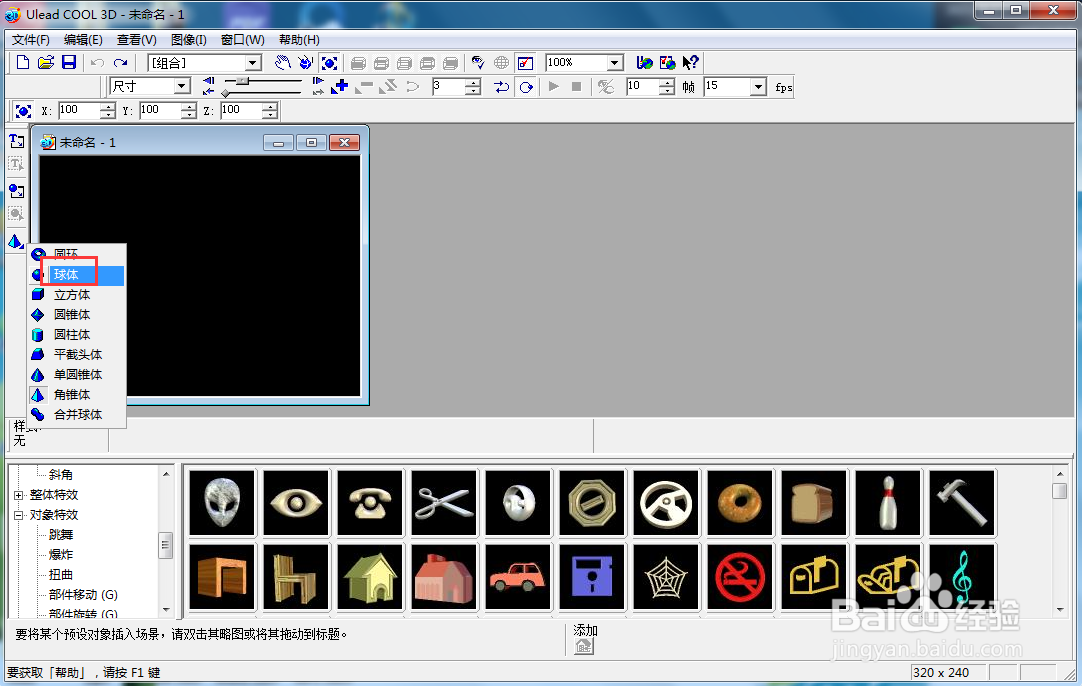Open the 15 fps frame rate dropdown

pyautogui.click(x=758, y=86)
